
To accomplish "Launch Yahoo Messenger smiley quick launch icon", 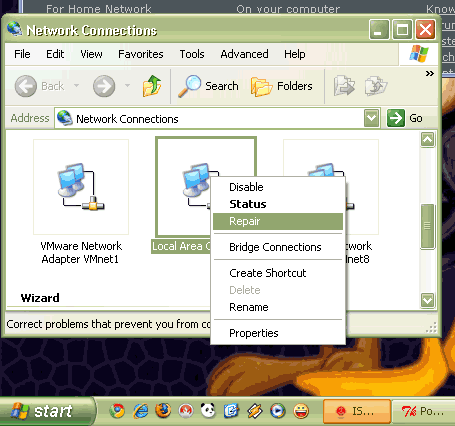I will click(301, 411).
